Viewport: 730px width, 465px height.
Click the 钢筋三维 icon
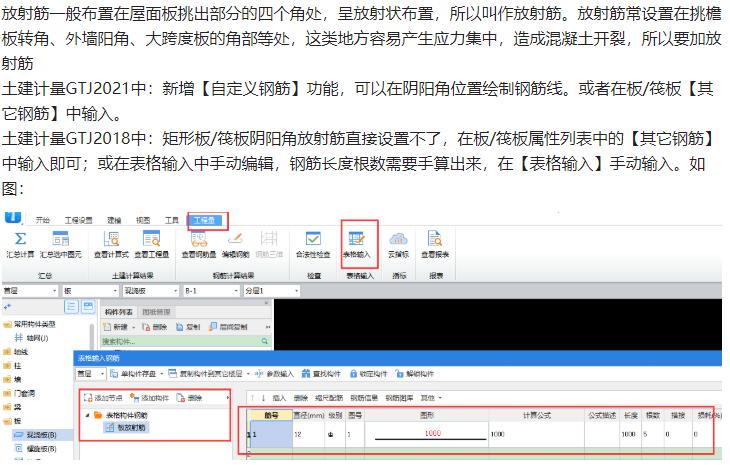pyautogui.click(x=269, y=239)
